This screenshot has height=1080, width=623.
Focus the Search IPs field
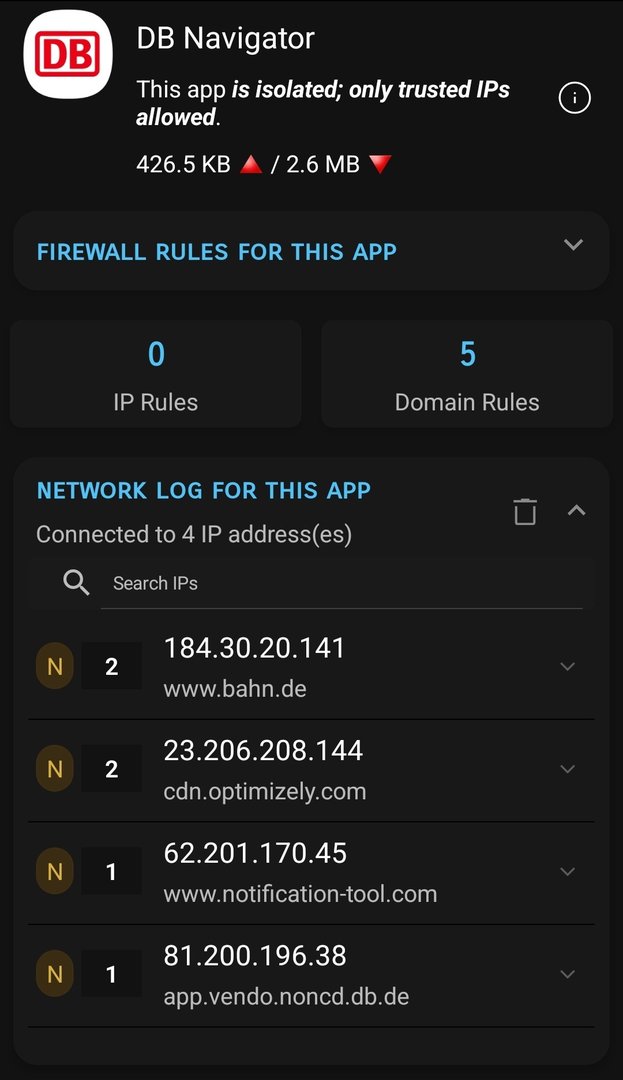340,584
